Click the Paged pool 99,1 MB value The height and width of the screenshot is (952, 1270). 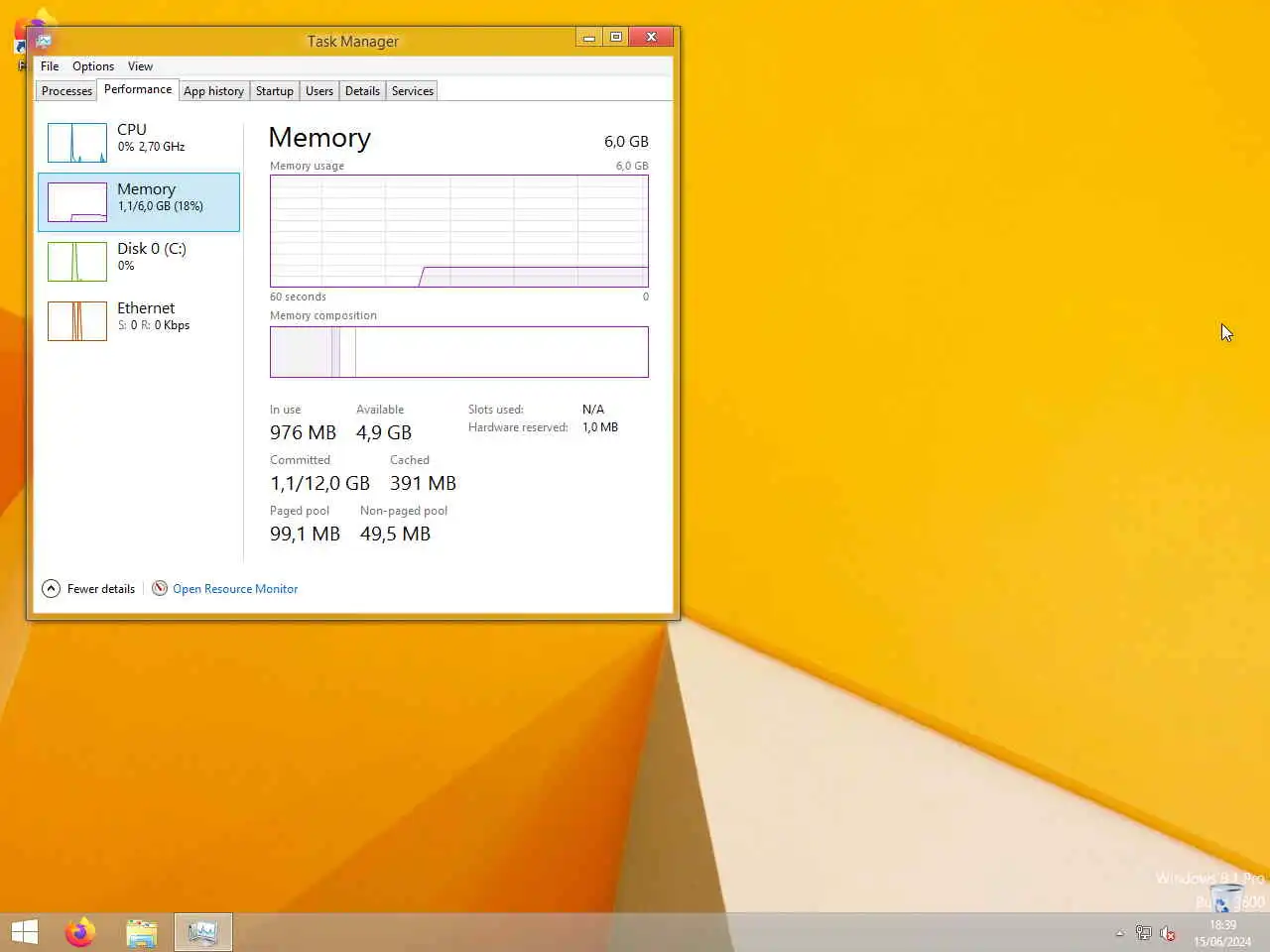(x=305, y=534)
